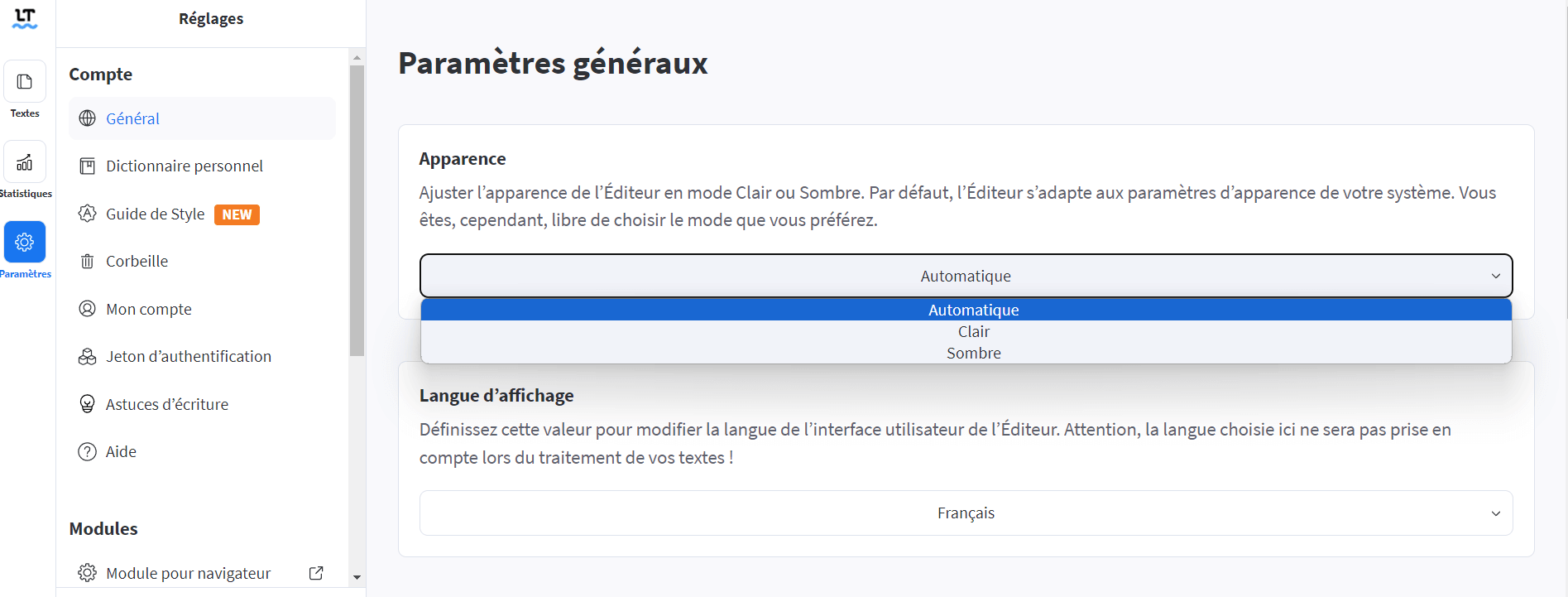Click the NEW badge next to Guide de Style
The height and width of the screenshot is (597, 1568).
click(237, 214)
